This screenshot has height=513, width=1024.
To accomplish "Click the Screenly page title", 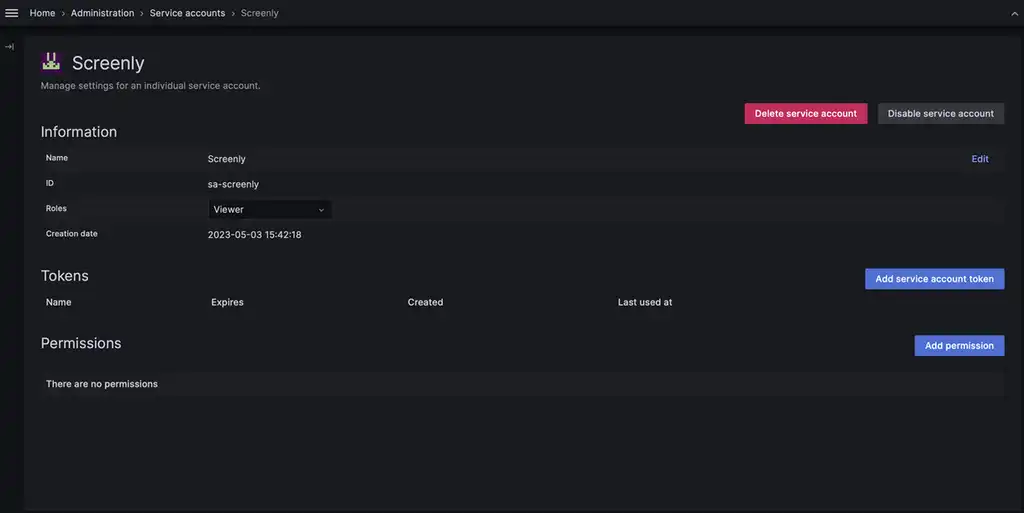I will 108,63.
